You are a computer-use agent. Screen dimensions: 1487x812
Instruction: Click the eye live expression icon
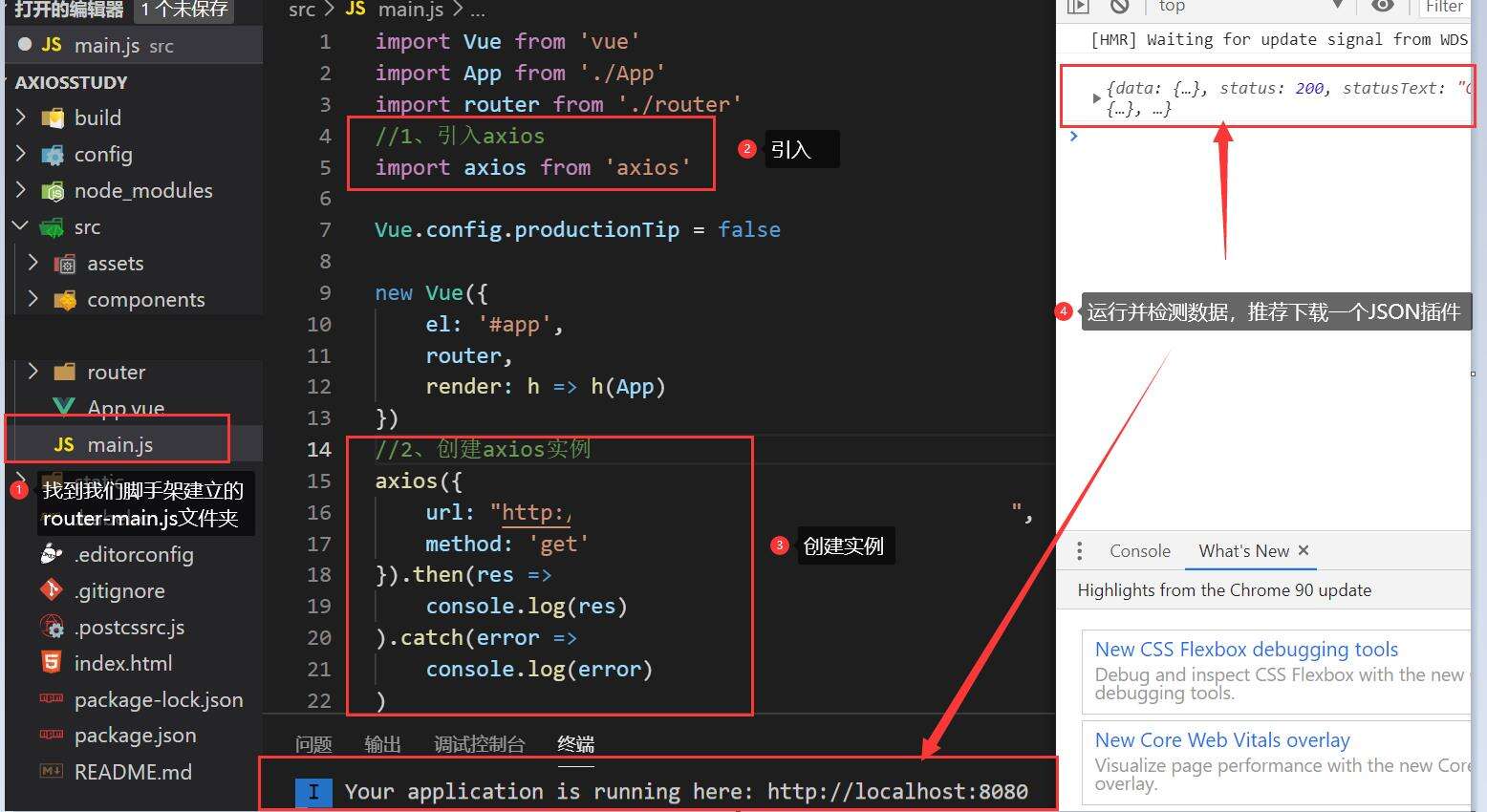coord(1383,7)
